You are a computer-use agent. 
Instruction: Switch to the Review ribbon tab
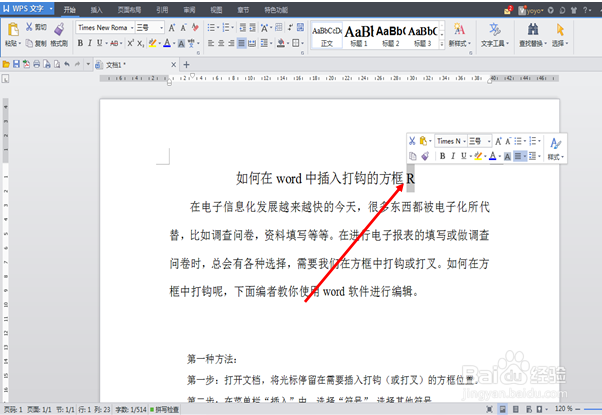189,10
